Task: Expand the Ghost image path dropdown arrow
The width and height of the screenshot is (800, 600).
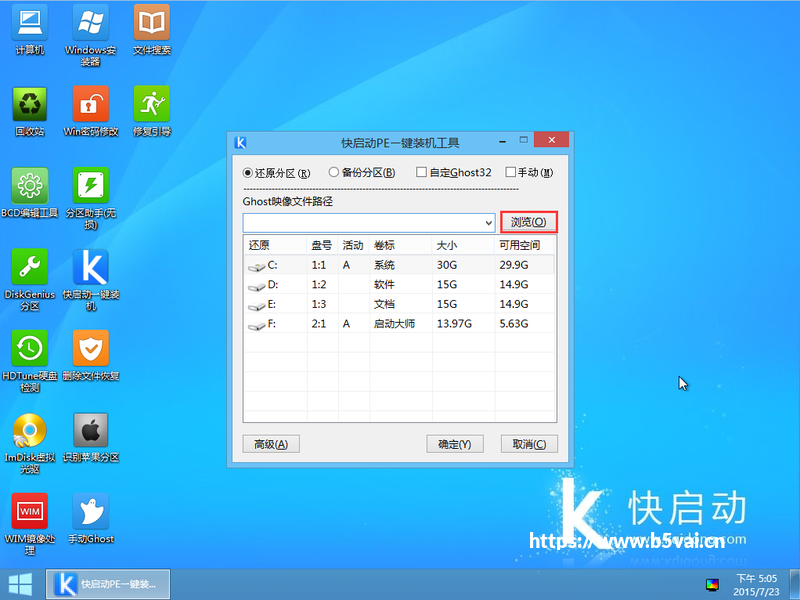Action: click(x=488, y=223)
